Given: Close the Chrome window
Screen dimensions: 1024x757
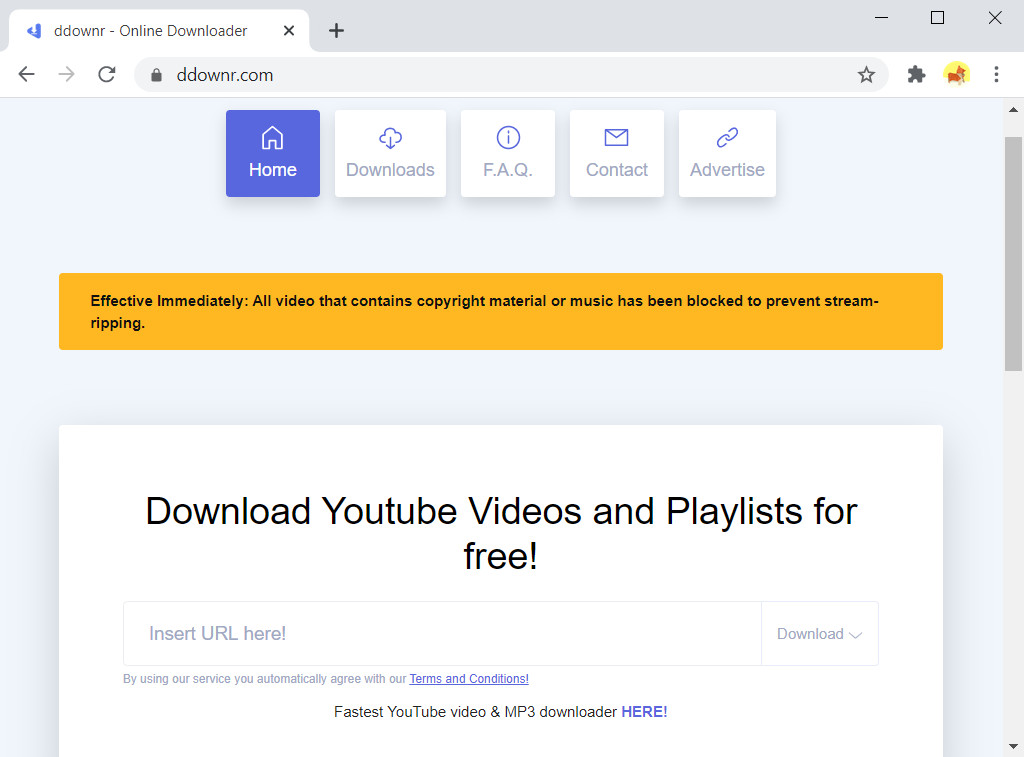Looking at the screenshot, I should (x=995, y=18).
